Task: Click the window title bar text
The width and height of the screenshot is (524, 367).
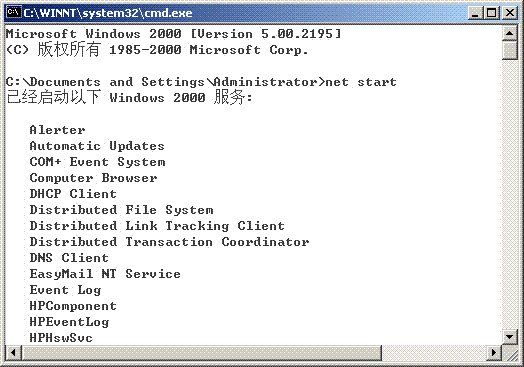Action: [x=108, y=13]
